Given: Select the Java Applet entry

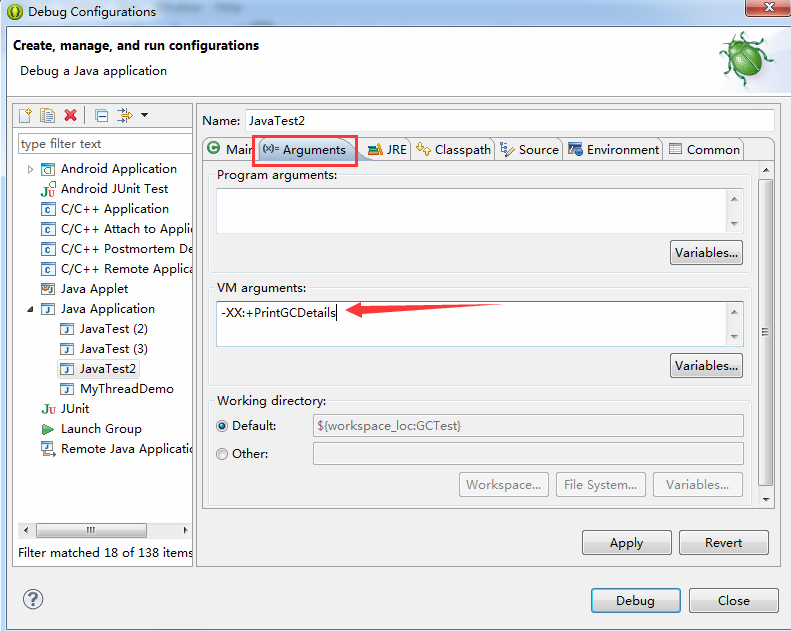Looking at the screenshot, I should pyautogui.click(x=94, y=288).
